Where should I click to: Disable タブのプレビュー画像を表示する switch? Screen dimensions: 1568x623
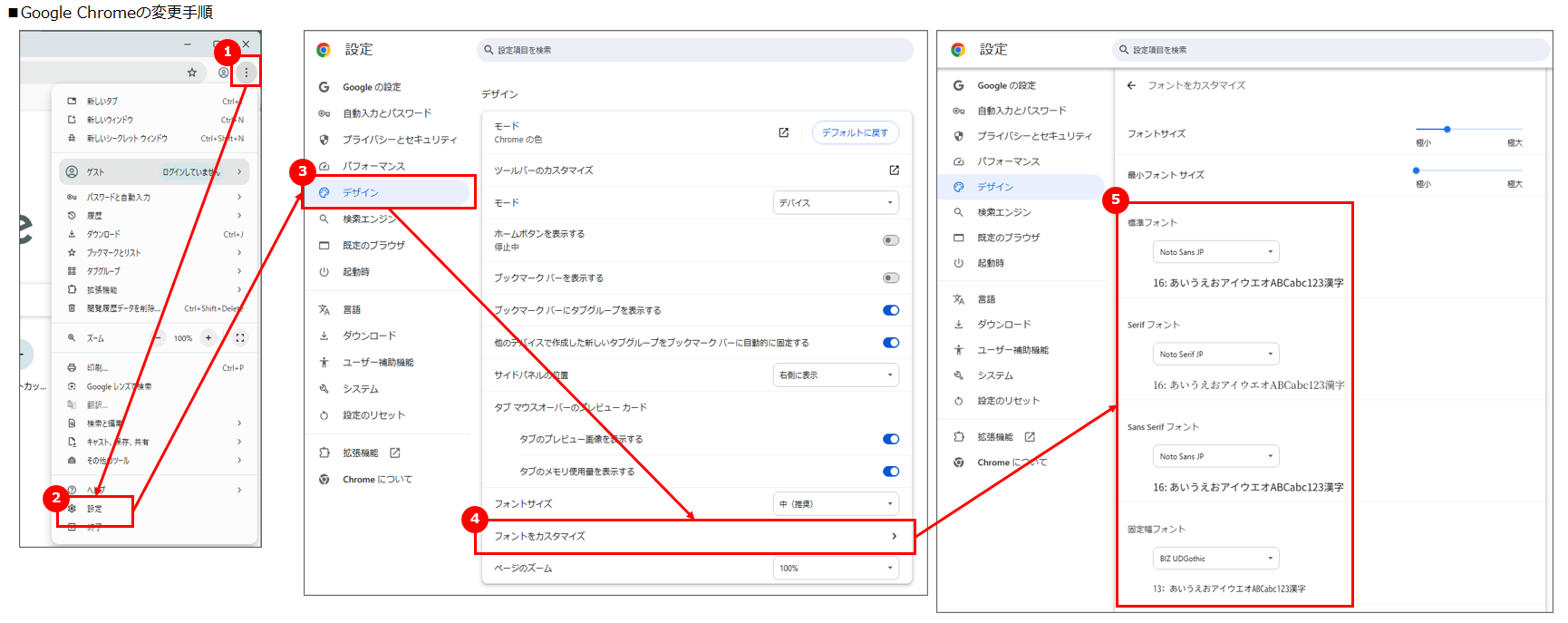click(891, 439)
